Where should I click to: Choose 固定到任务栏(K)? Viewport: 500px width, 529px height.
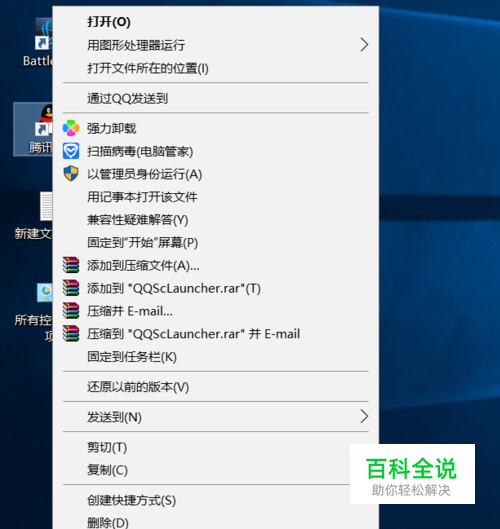[x=216, y=357]
